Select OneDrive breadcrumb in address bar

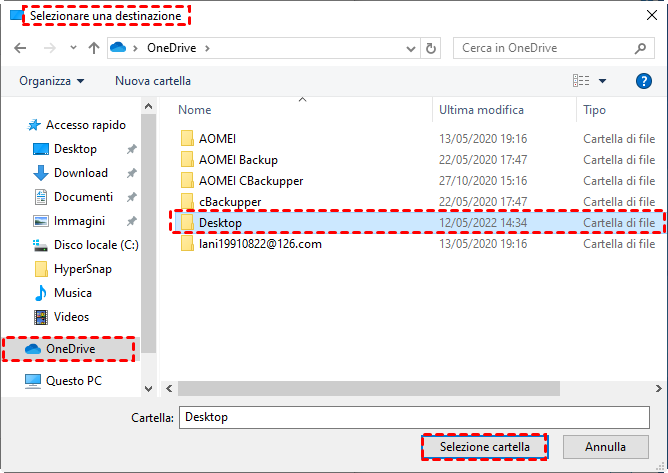point(172,48)
